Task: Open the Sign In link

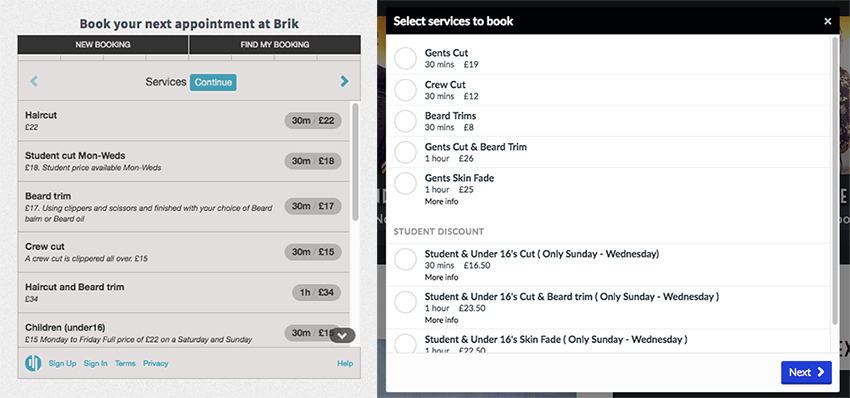Action: tap(95, 363)
